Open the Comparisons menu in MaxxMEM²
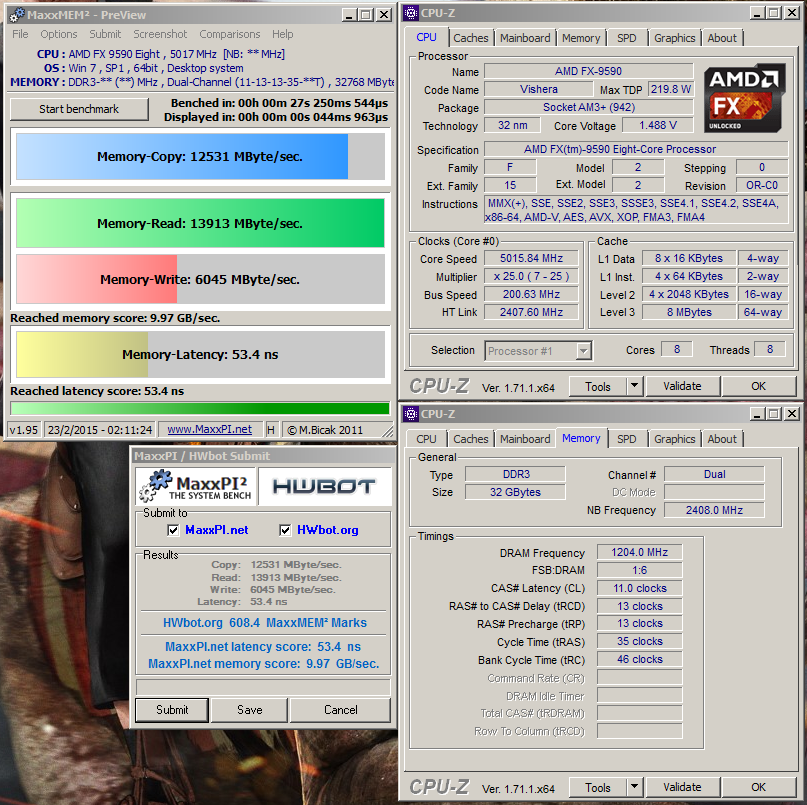This screenshot has height=805, width=807. (x=230, y=34)
